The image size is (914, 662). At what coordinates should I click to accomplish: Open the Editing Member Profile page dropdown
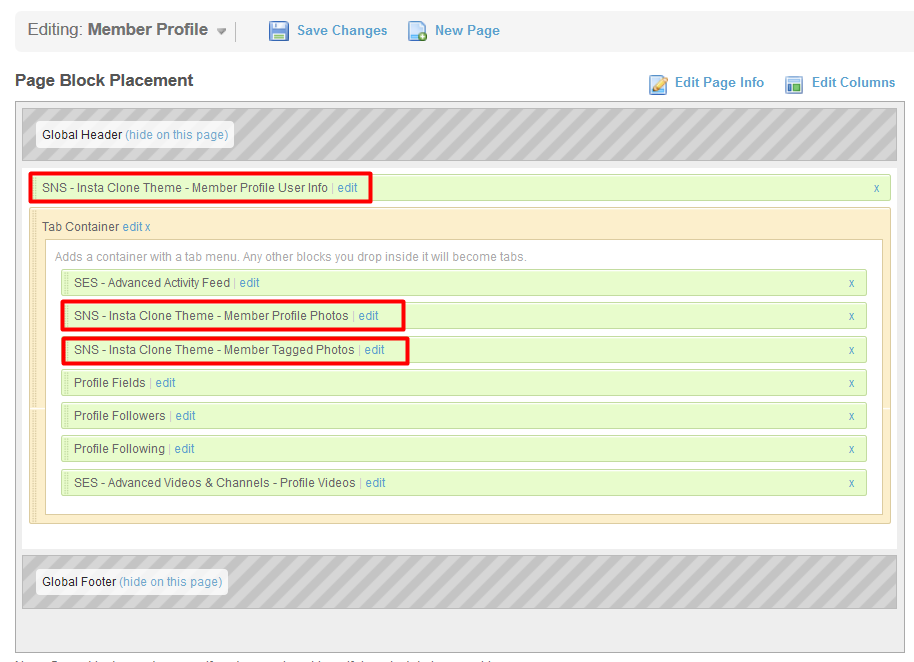click(221, 31)
